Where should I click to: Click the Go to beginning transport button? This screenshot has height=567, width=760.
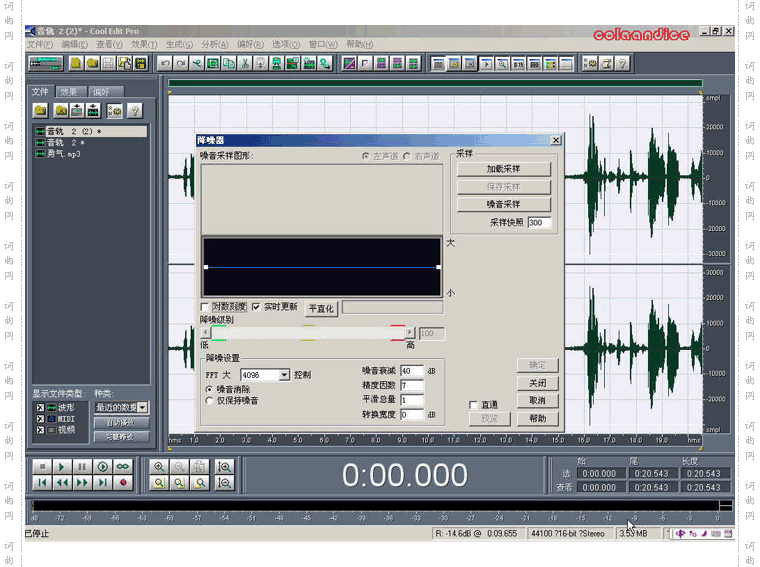click(x=42, y=483)
